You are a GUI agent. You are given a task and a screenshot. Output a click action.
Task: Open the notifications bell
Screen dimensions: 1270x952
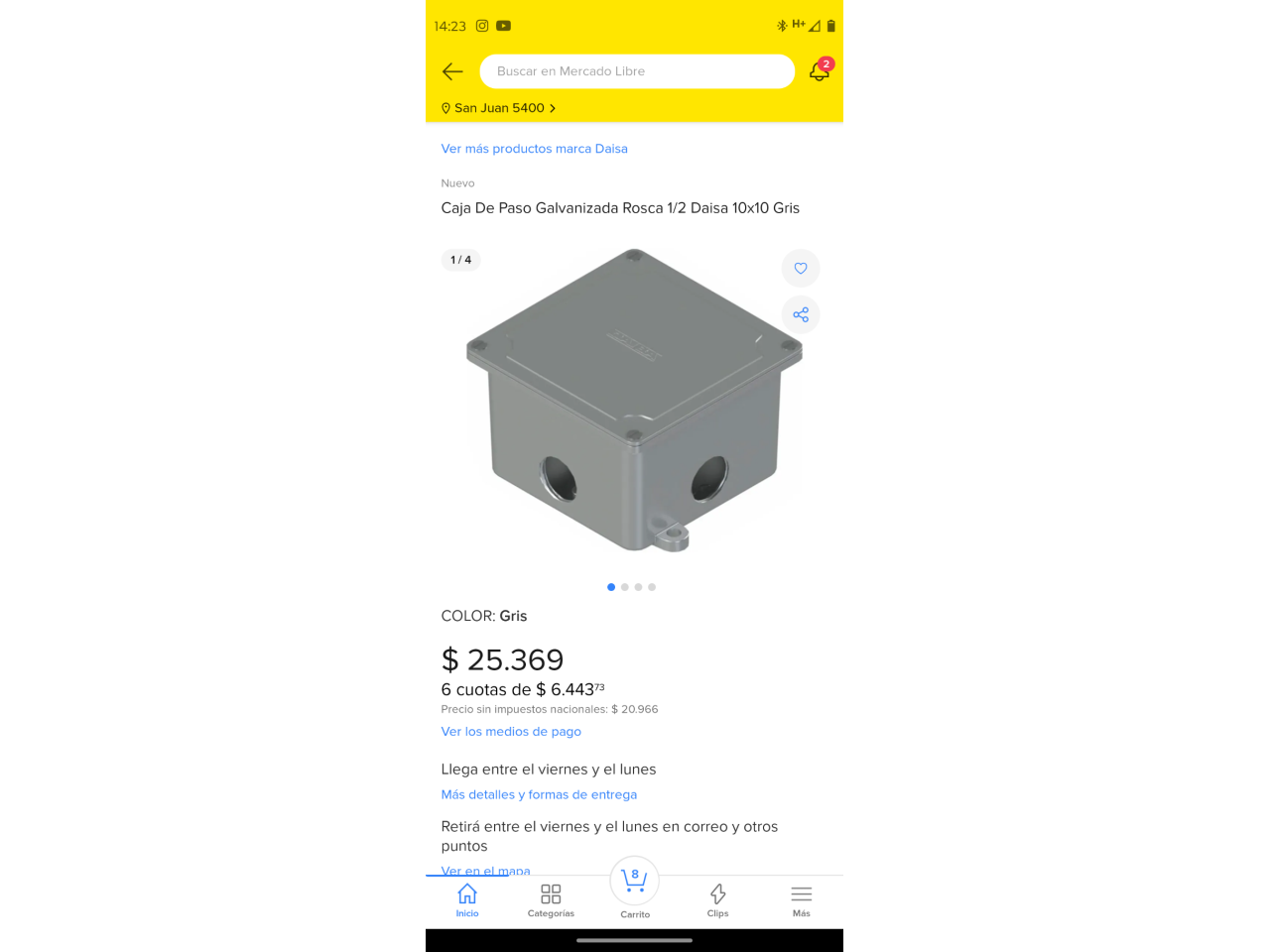click(820, 70)
